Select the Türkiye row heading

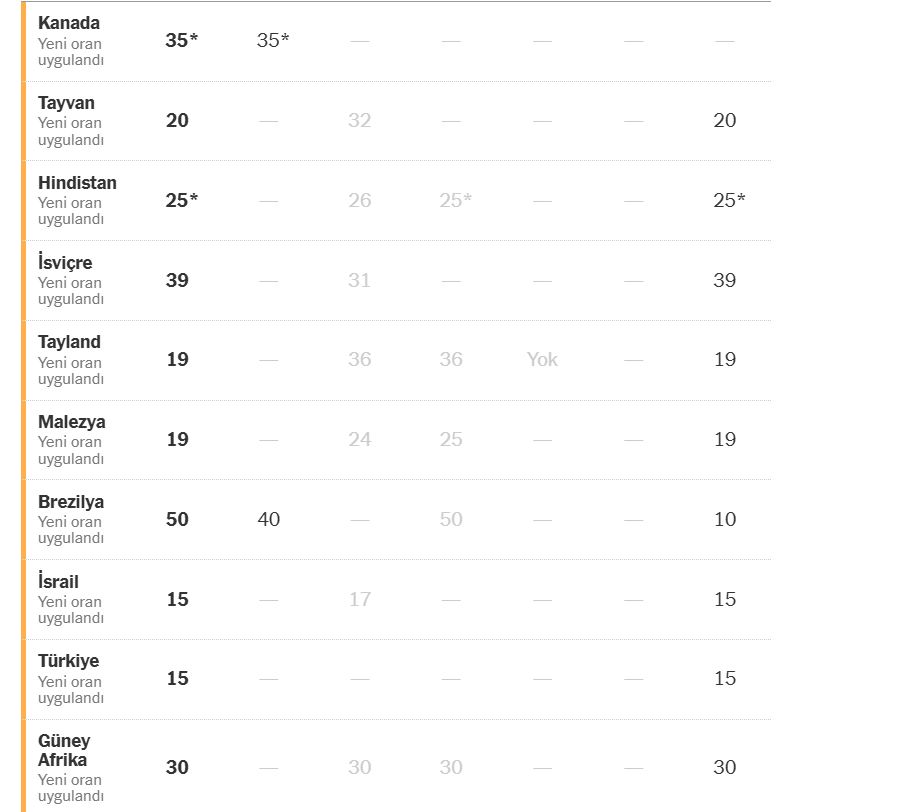(x=68, y=661)
